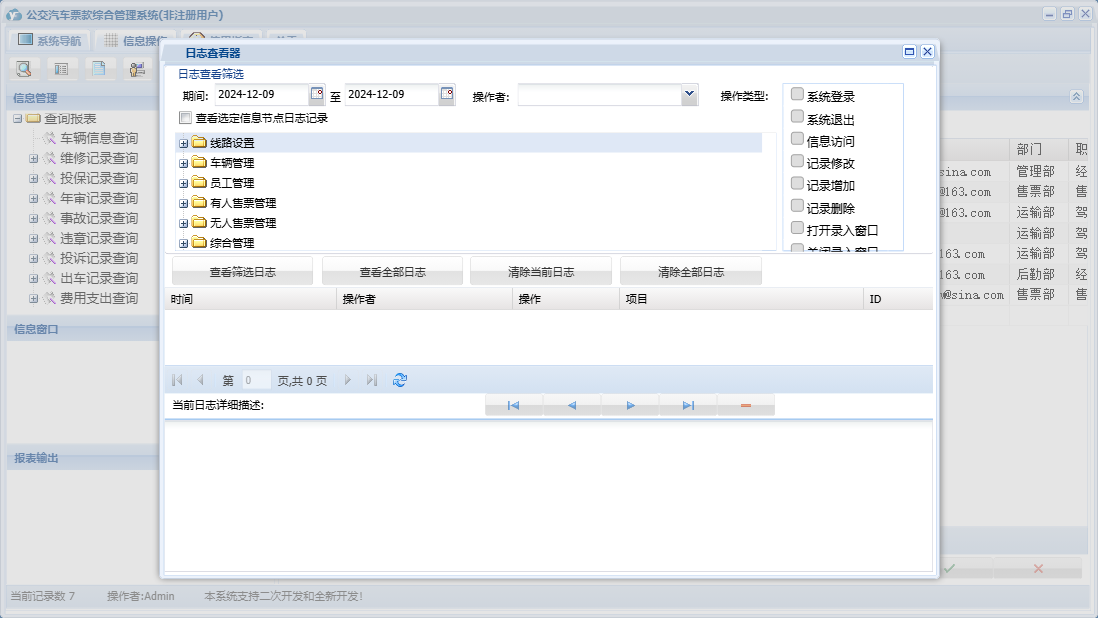Check the 信息访问 operation type
Screen dimensions: 1098x618
797,139
